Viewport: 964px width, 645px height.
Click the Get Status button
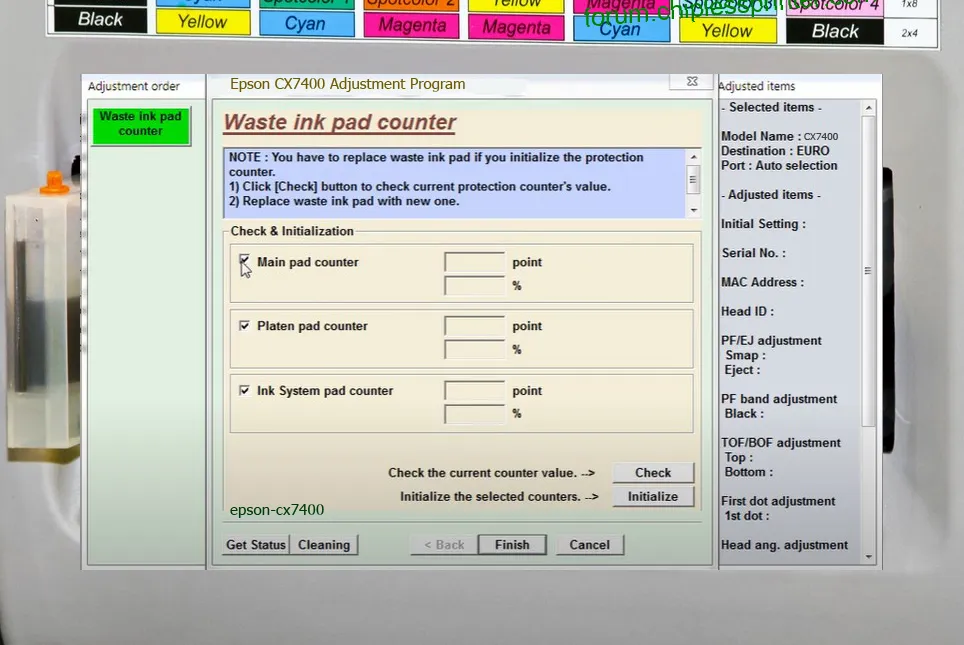point(256,545)
